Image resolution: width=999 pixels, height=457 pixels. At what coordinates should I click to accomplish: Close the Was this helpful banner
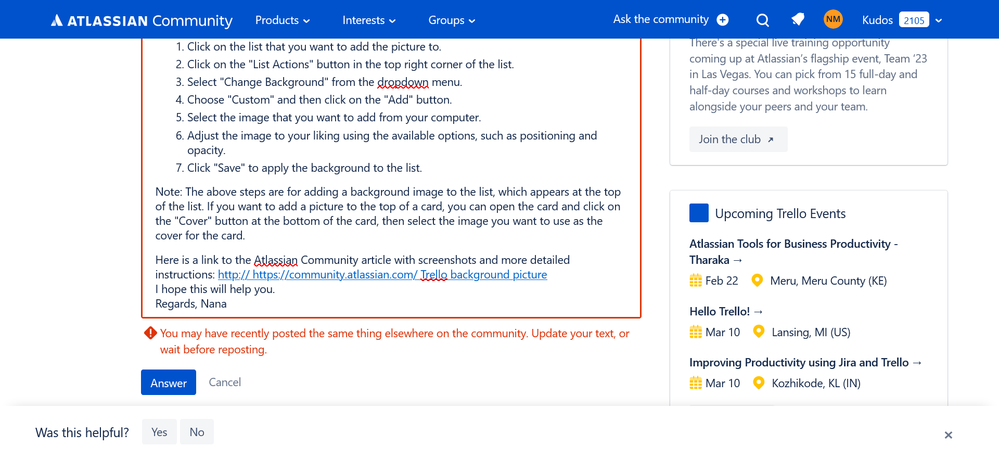(x=948, y=435)
